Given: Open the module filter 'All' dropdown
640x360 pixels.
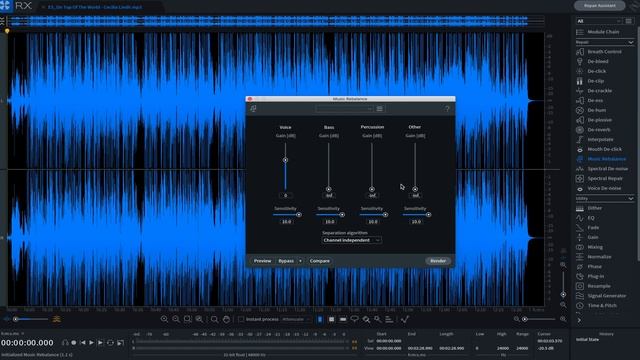Looking at the screenshot, I should point(599,21).
